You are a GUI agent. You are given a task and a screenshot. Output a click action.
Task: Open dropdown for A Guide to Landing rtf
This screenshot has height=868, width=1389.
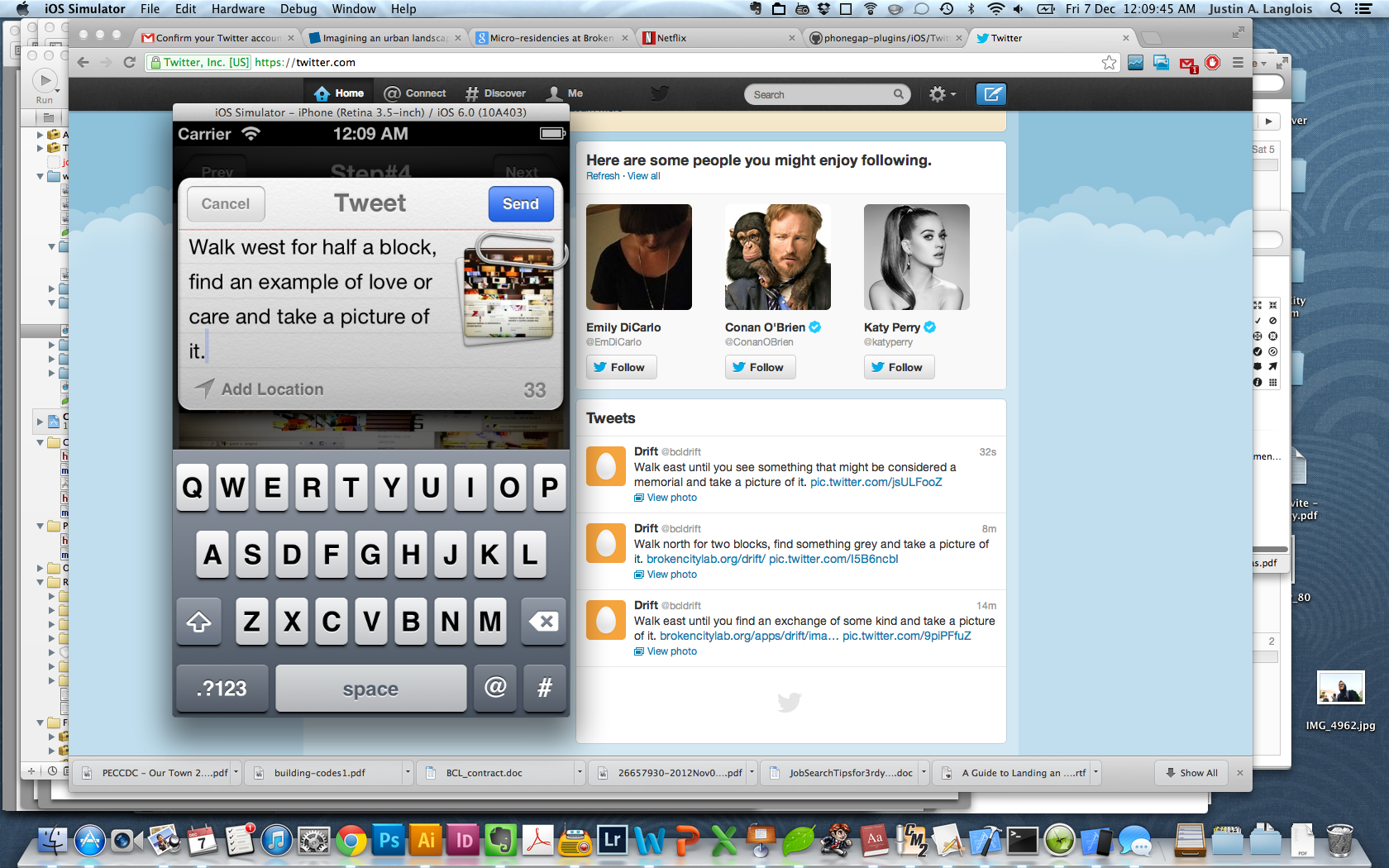coord(1095,773)
